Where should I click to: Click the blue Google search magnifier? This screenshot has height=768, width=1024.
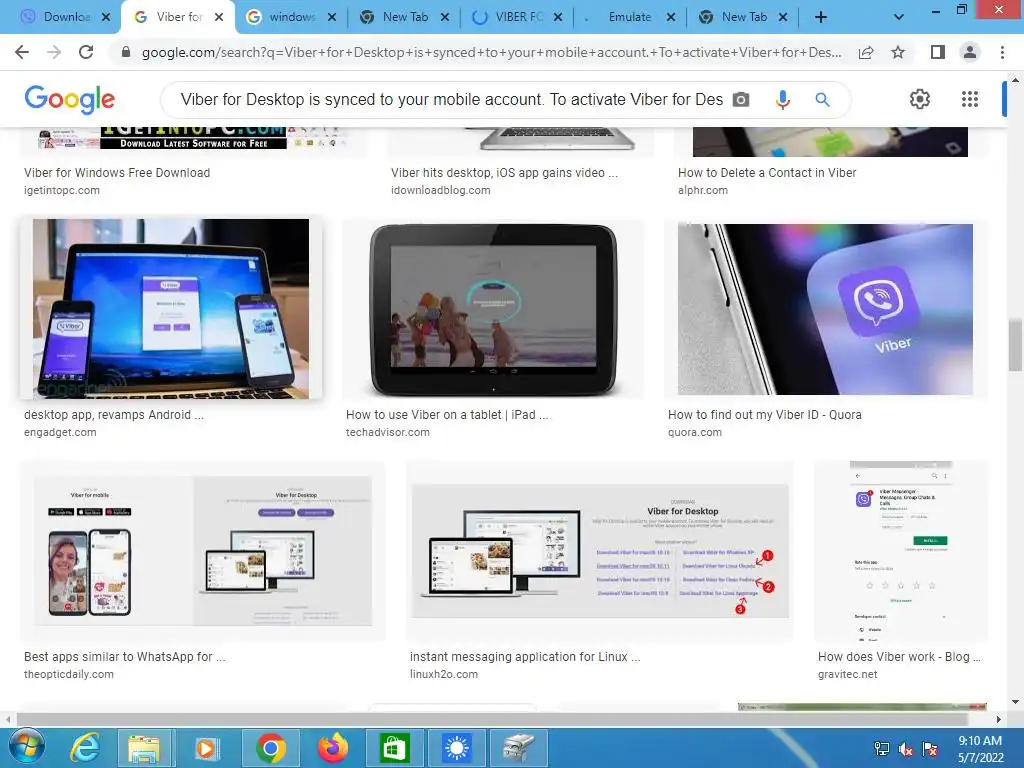(x=822, y=99)
